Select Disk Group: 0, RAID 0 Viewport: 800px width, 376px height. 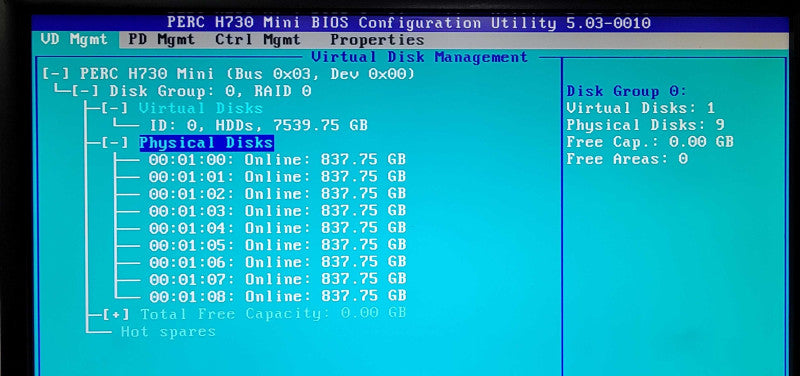click(210, 92)
